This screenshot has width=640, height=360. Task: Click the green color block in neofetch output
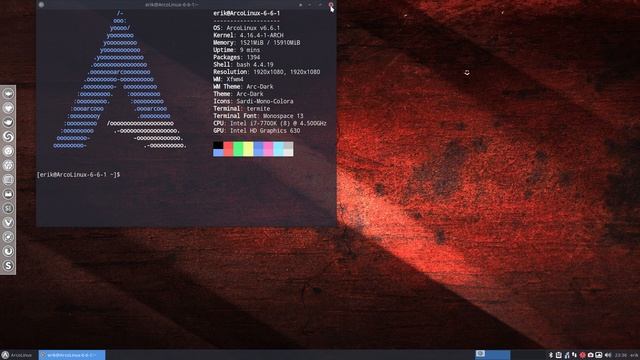point(238,149)
